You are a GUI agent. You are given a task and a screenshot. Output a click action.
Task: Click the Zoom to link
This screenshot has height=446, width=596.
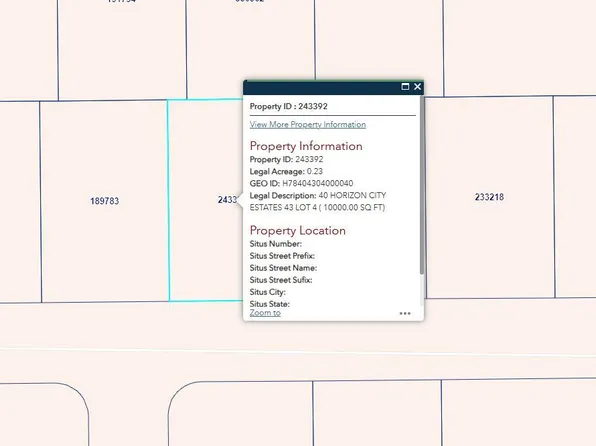coord(265,313)
